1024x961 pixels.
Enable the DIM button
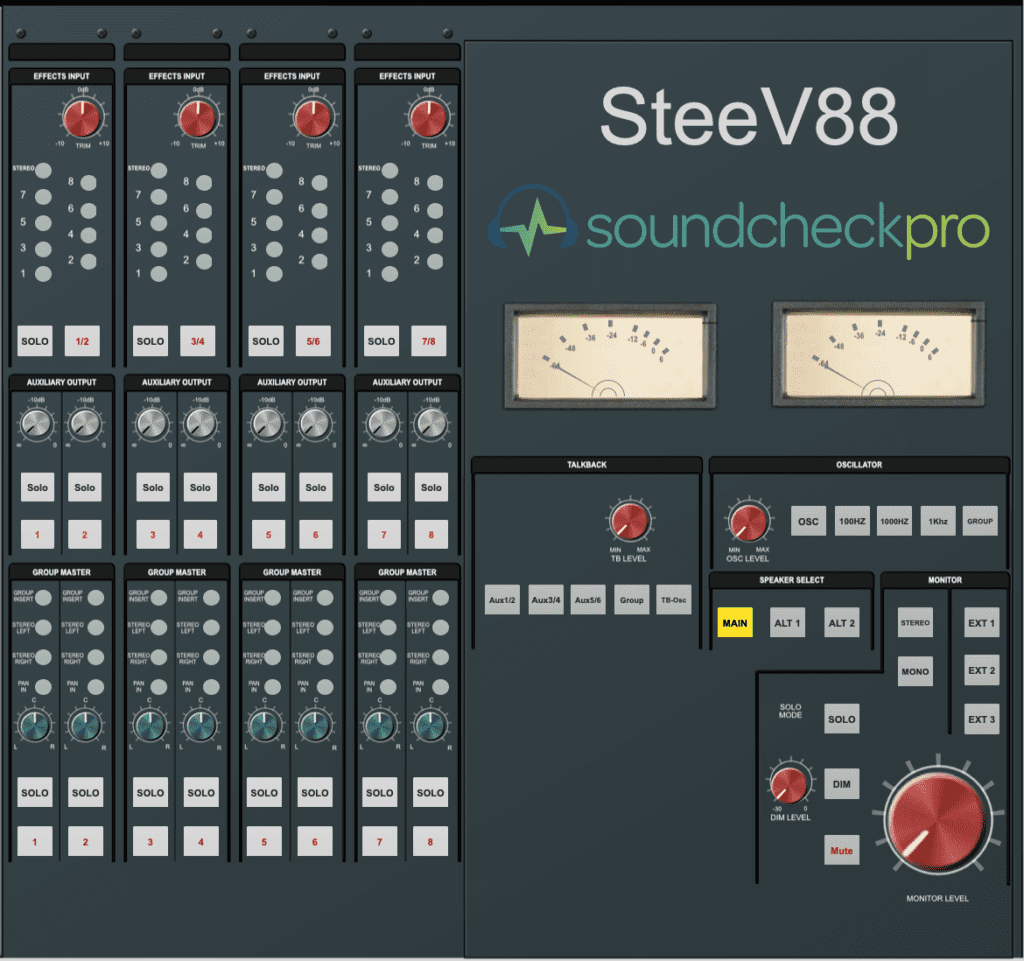(841, 784)
